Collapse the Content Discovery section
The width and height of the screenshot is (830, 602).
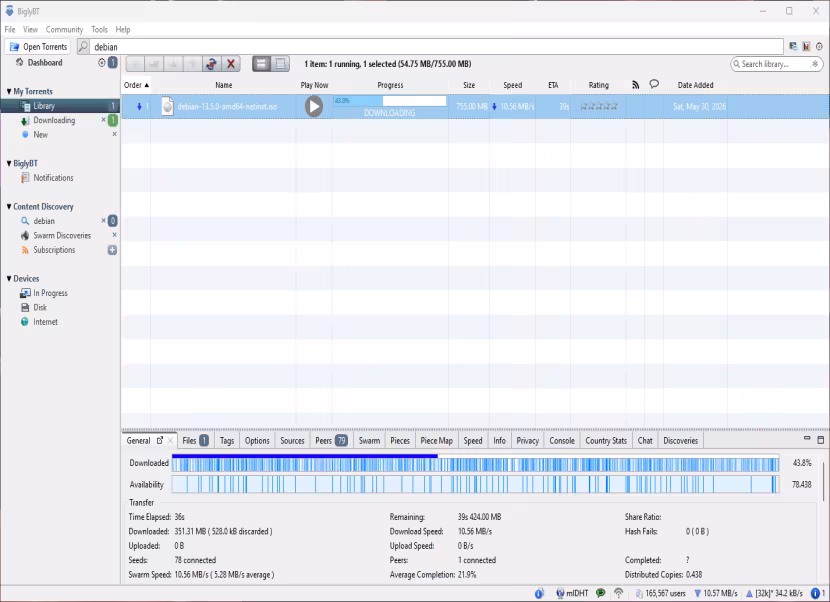point(9,206)
